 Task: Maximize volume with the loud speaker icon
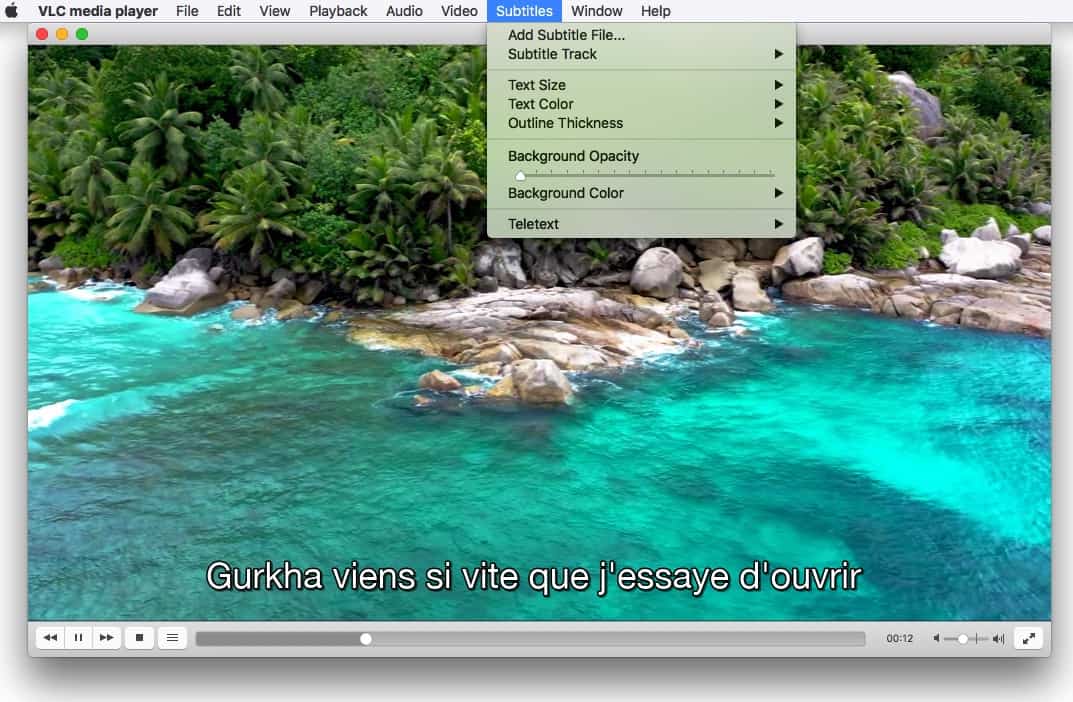(998, 637)
